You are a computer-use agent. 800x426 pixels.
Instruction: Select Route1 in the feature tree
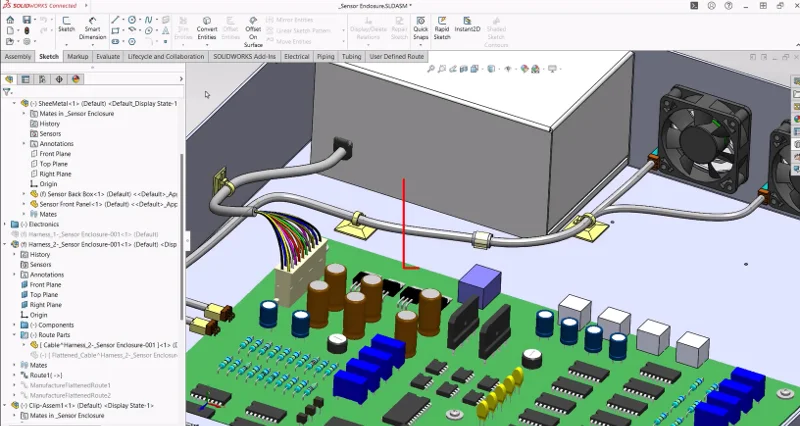coord(48,375)
